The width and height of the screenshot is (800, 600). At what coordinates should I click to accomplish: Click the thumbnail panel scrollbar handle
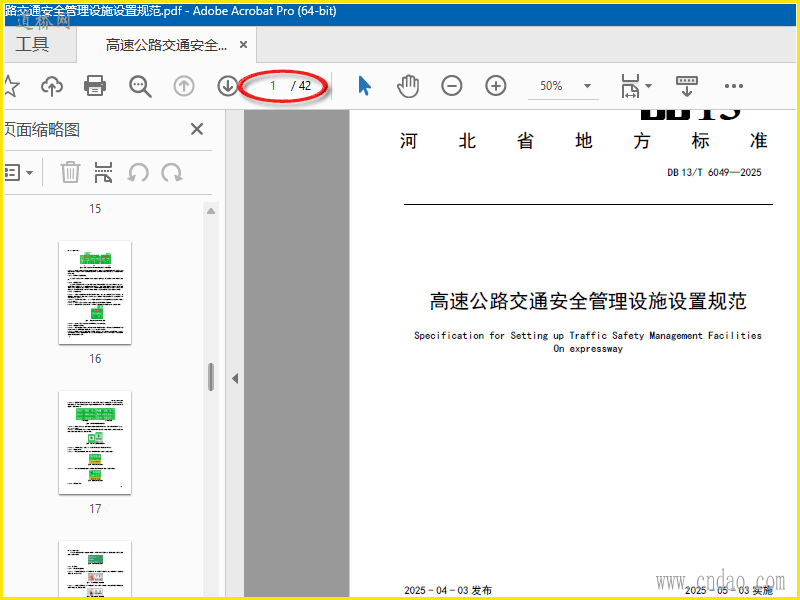(x=211, y=377)
